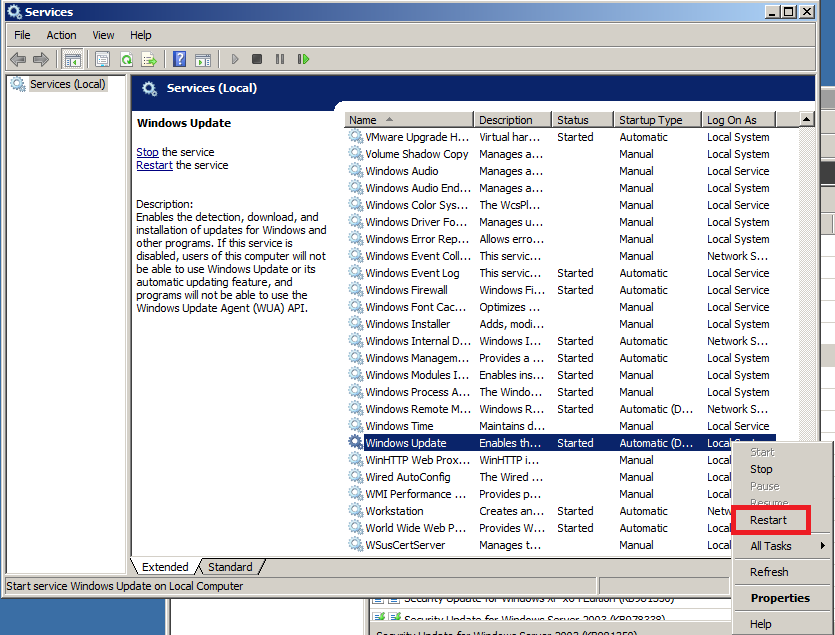This screenshot has height=635, width=835.
Task: Sort by the Status column header
Action: click(583, 120)
